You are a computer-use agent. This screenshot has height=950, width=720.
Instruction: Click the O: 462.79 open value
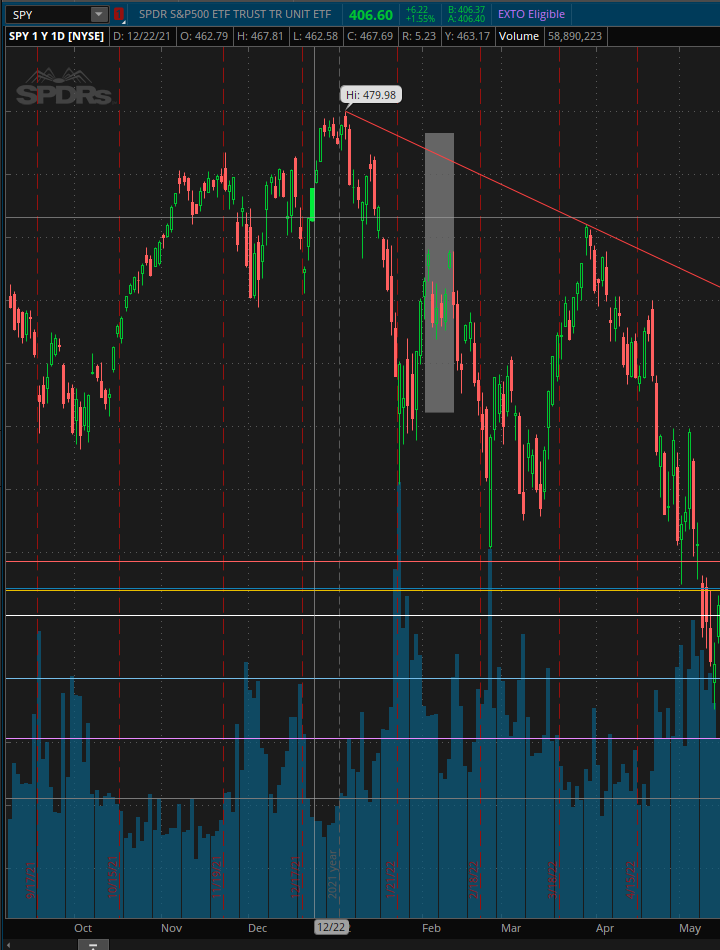coord(204,36)
